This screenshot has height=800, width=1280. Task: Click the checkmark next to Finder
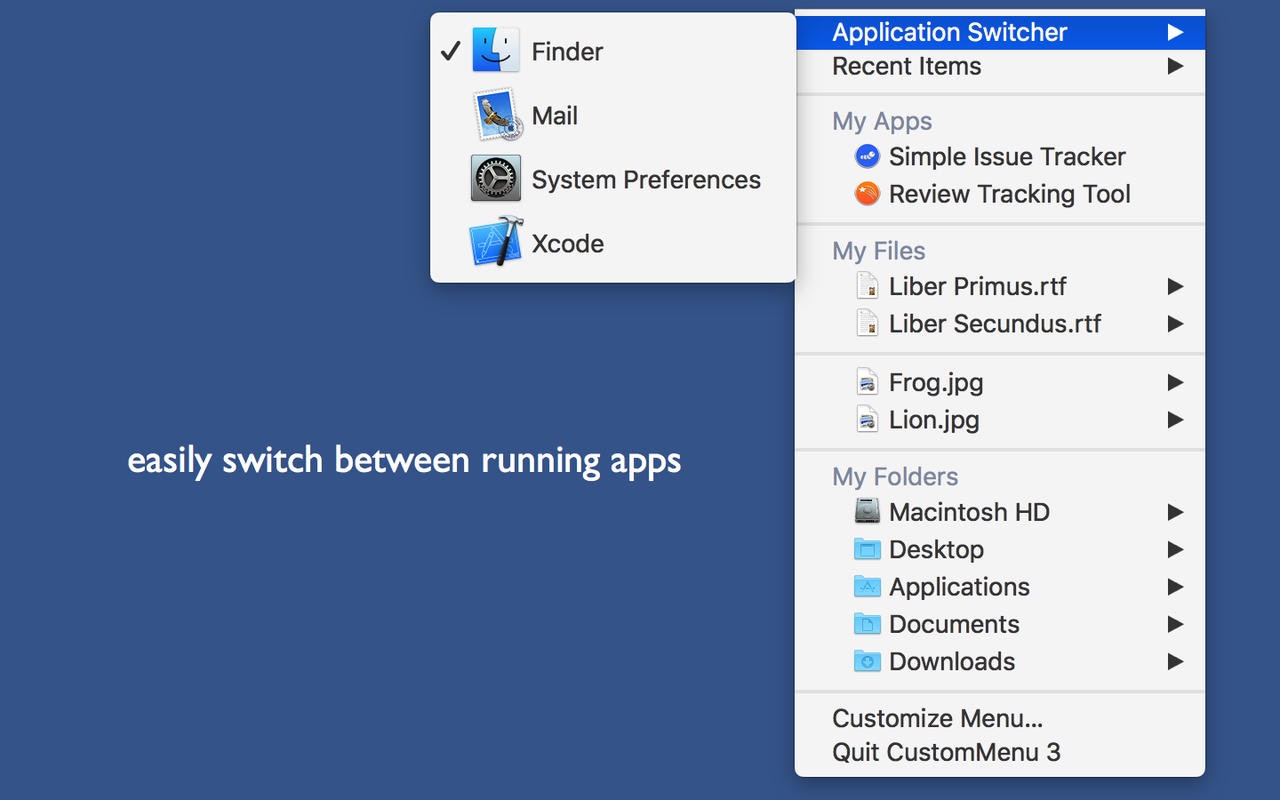[x=450, y=51]
